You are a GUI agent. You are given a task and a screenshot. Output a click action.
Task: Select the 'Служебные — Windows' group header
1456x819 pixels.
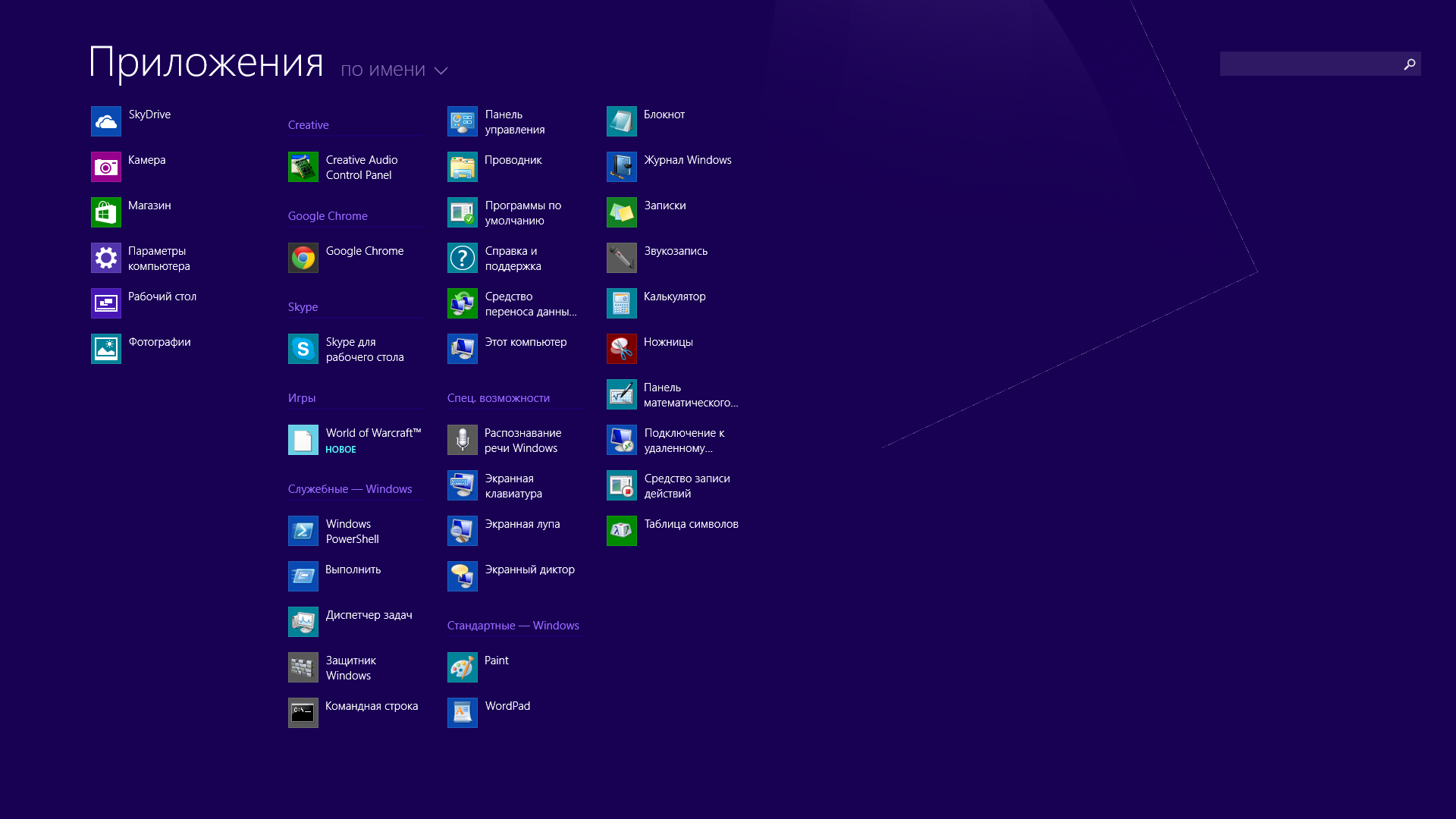(x=350, y=489)
